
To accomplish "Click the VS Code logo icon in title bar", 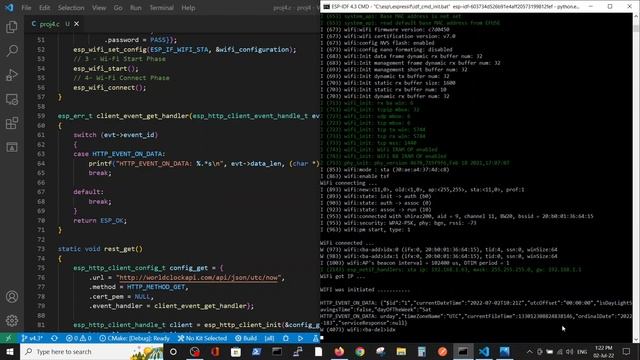I will (9, 7).
